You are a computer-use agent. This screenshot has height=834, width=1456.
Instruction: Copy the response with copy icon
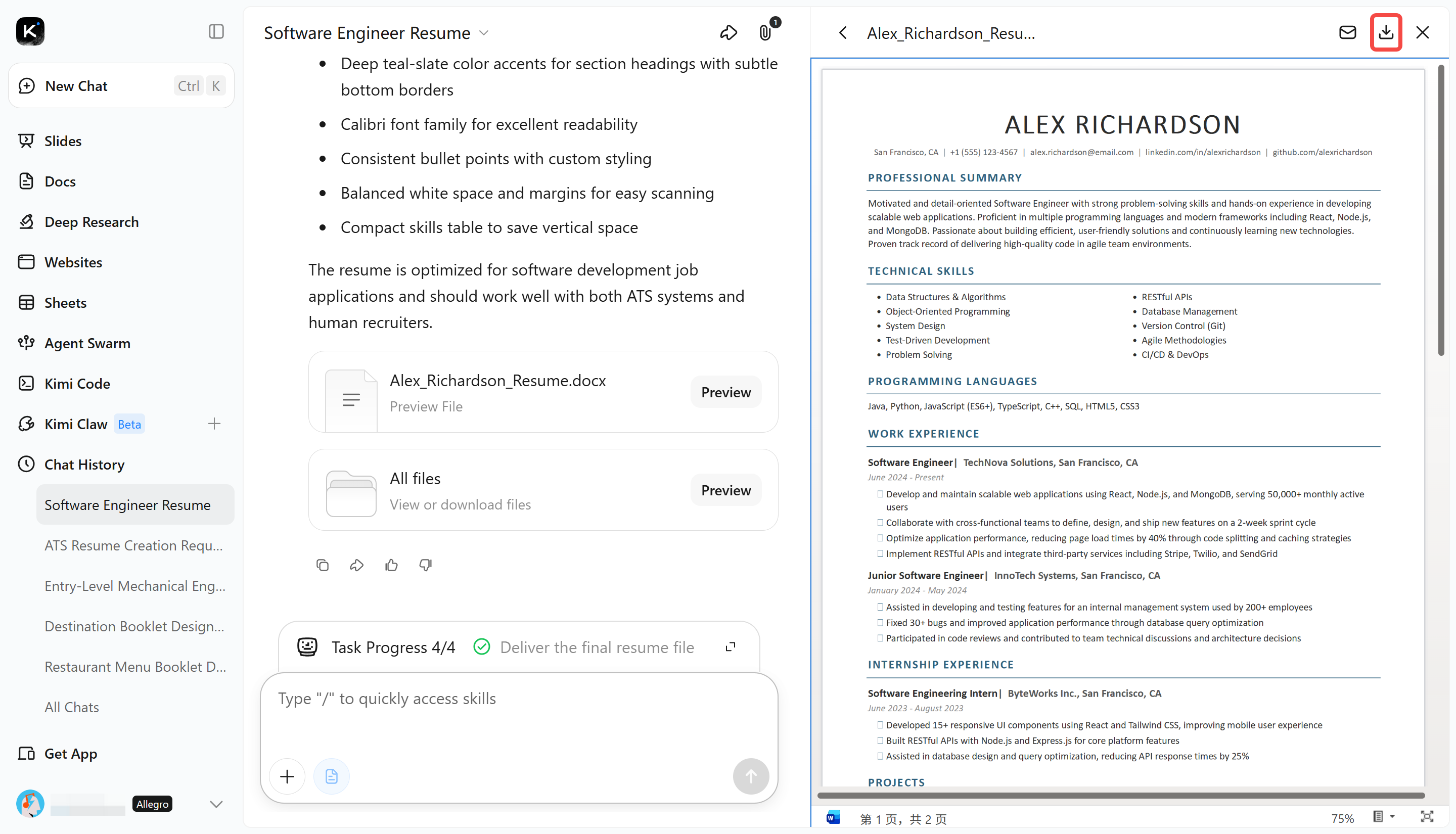[323, 566]
